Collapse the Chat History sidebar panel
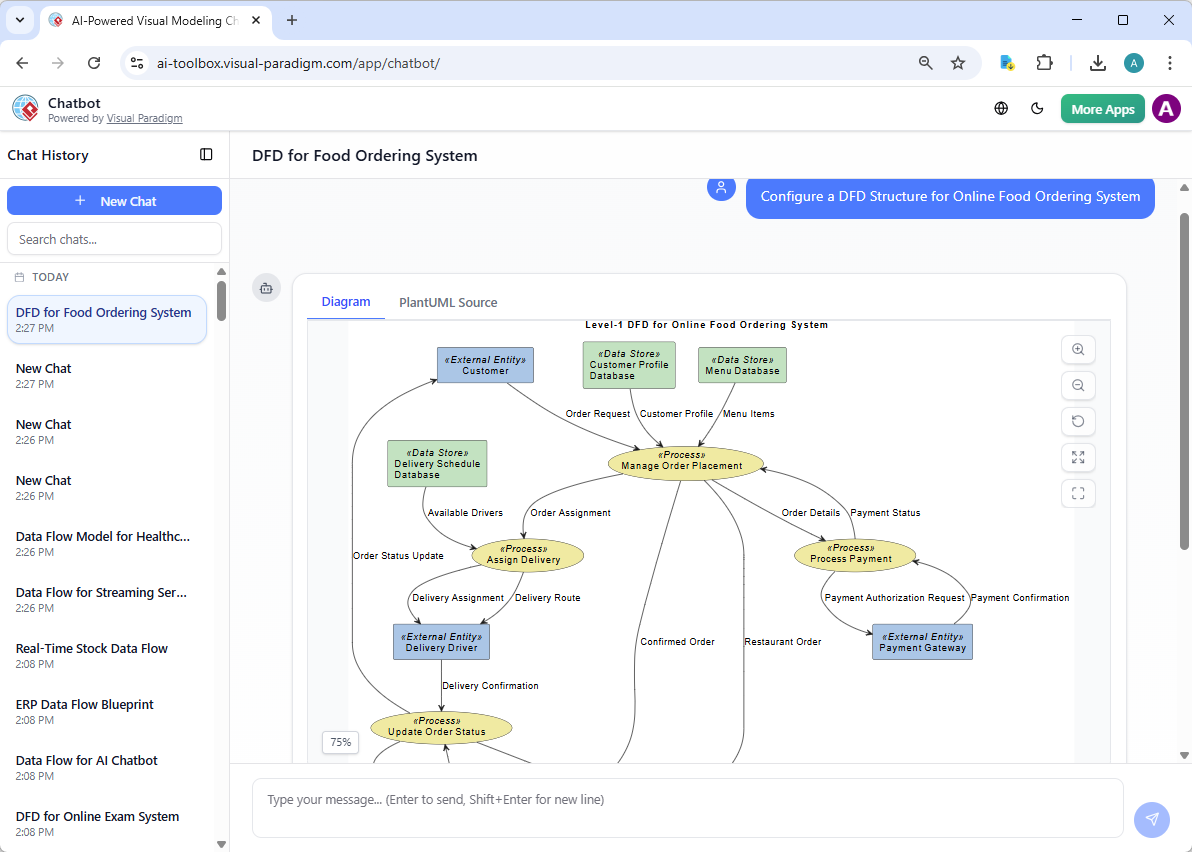 coord(206,154)
